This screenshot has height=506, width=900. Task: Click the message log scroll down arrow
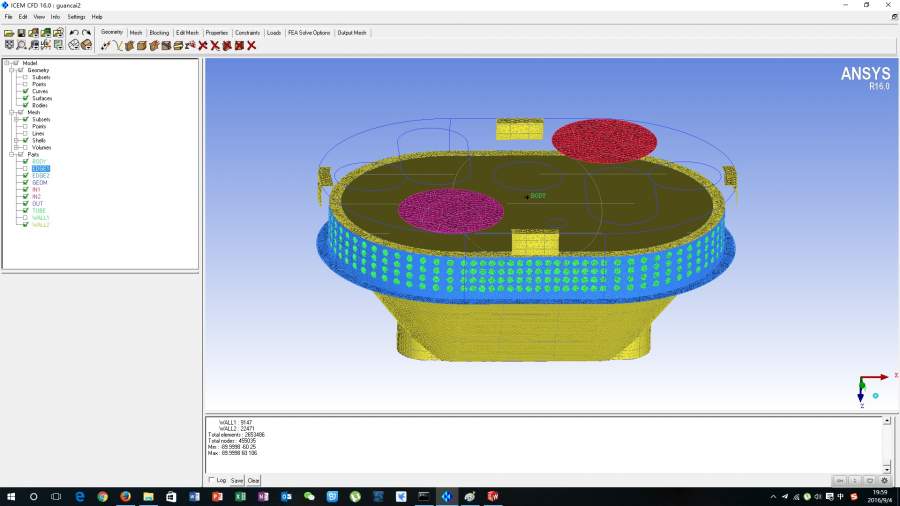point(887,469)
